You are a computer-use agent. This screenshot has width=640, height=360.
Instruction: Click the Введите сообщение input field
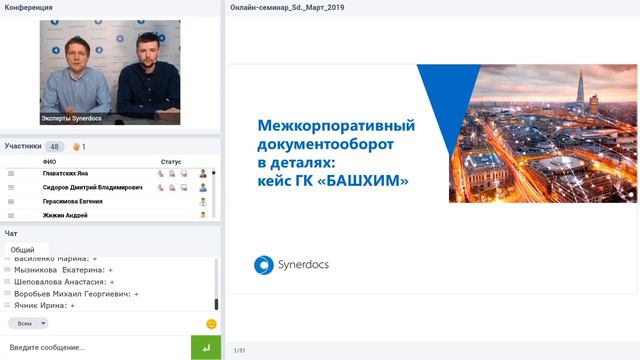click(x=96, y=348)
